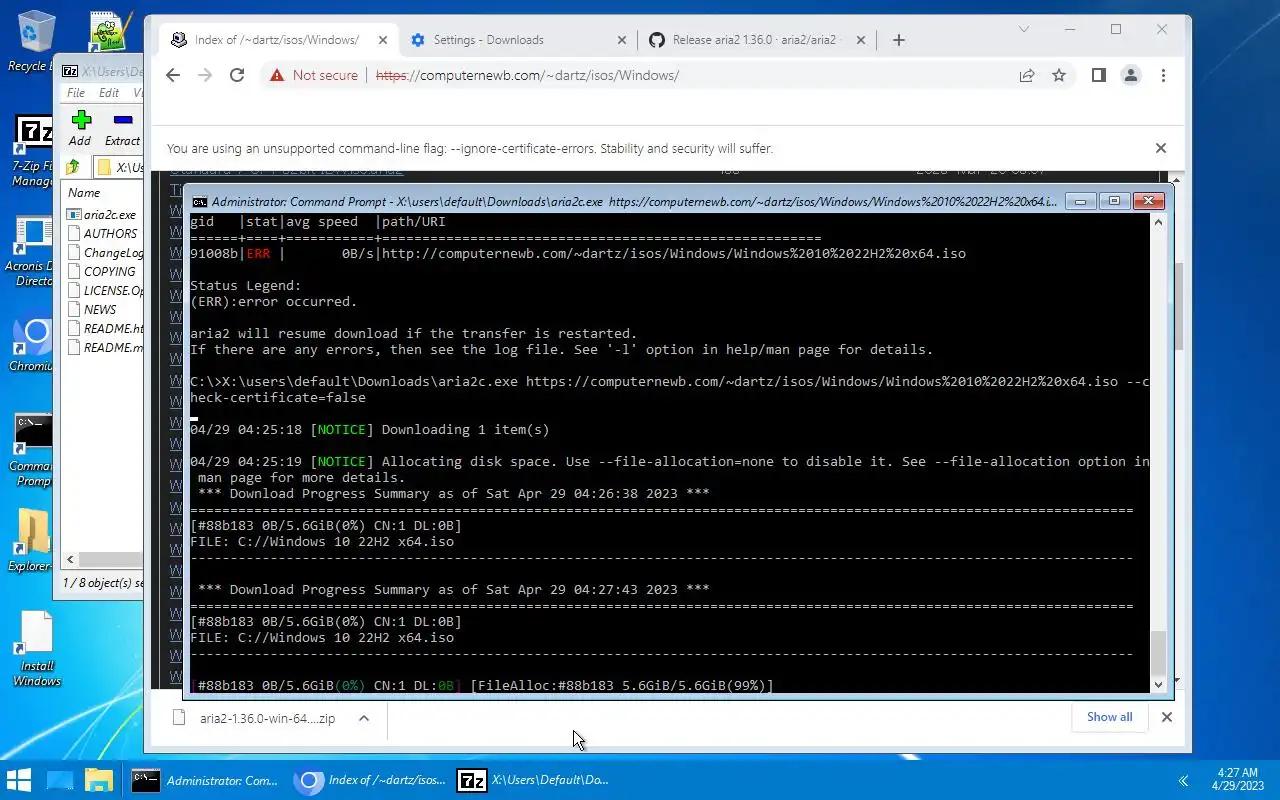The image size is (1280, 800).
Task: Reload the browser page
Action: [x=237, y=75]
